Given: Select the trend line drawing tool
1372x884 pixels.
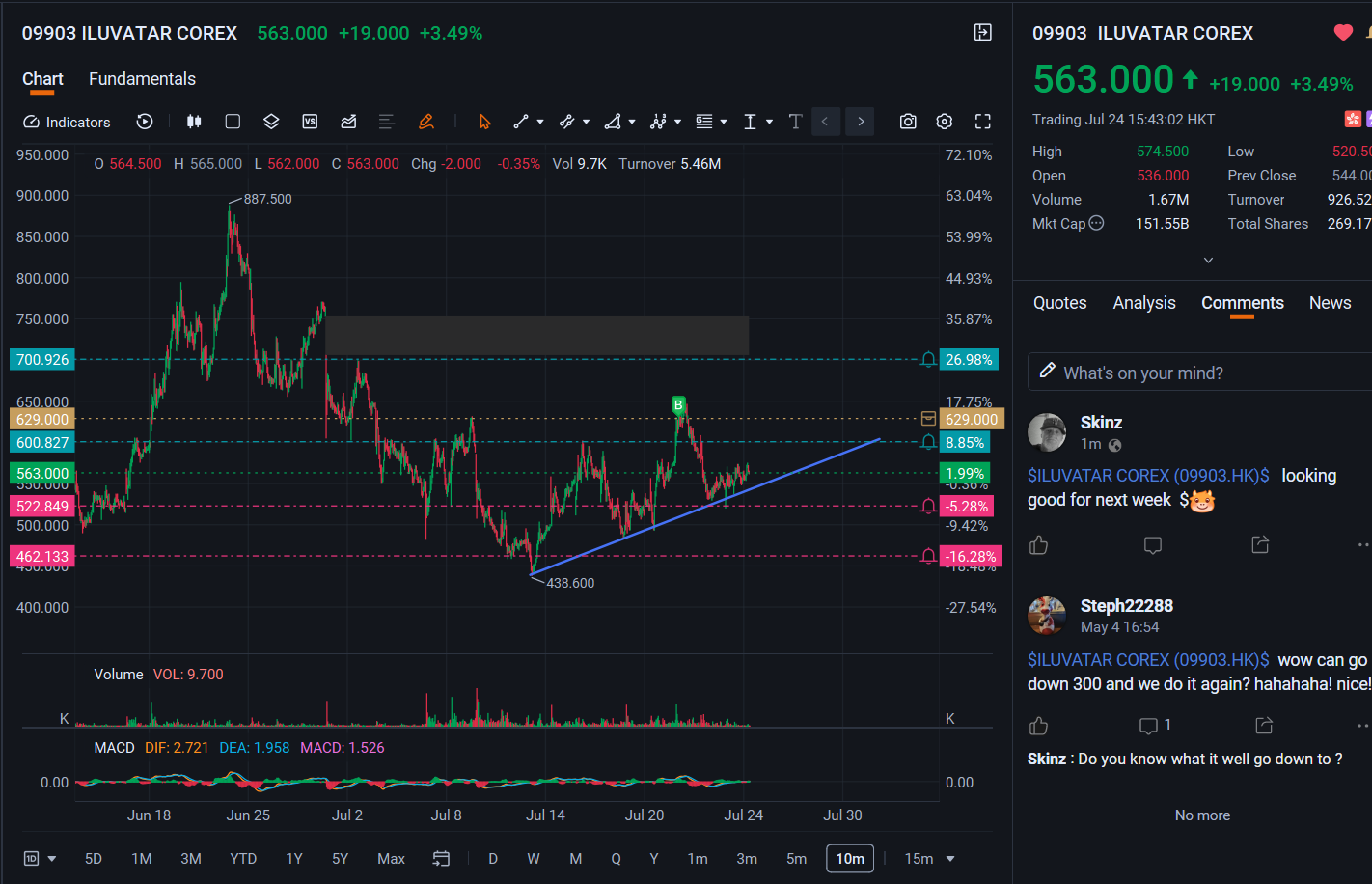Looking at the screenshot, I should coord(521,122).
